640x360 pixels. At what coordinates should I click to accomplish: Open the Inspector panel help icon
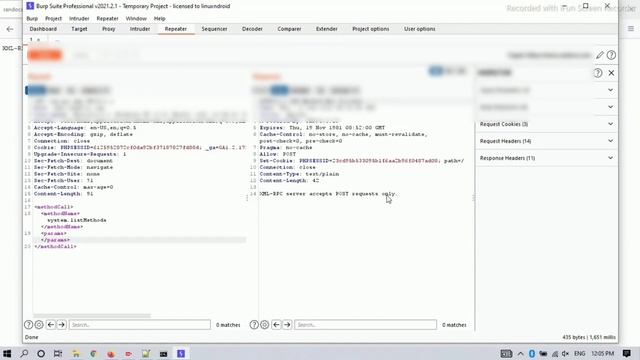598,73
